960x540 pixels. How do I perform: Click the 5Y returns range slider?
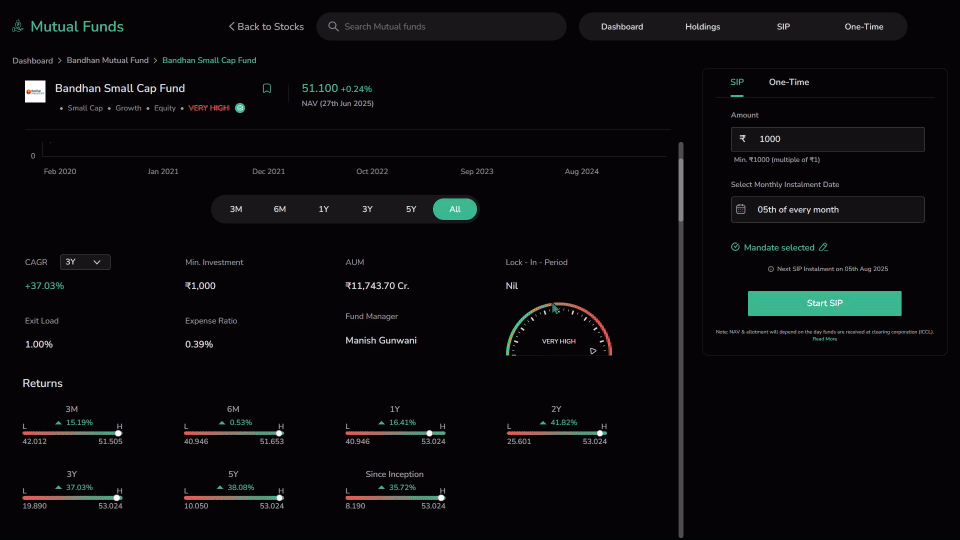(x=234, y=498)
